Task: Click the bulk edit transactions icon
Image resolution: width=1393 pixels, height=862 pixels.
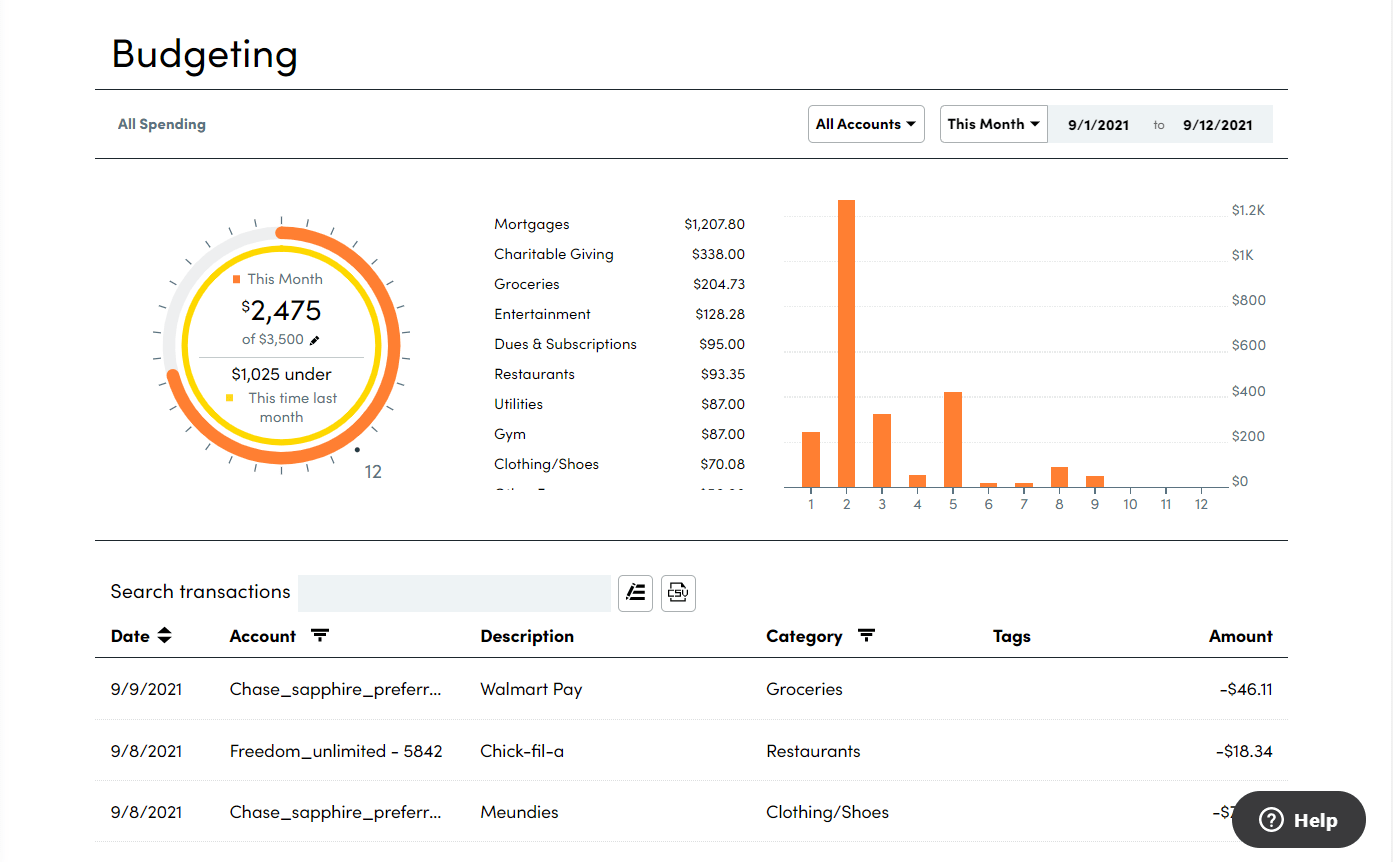Action: (x=635, y=593)
